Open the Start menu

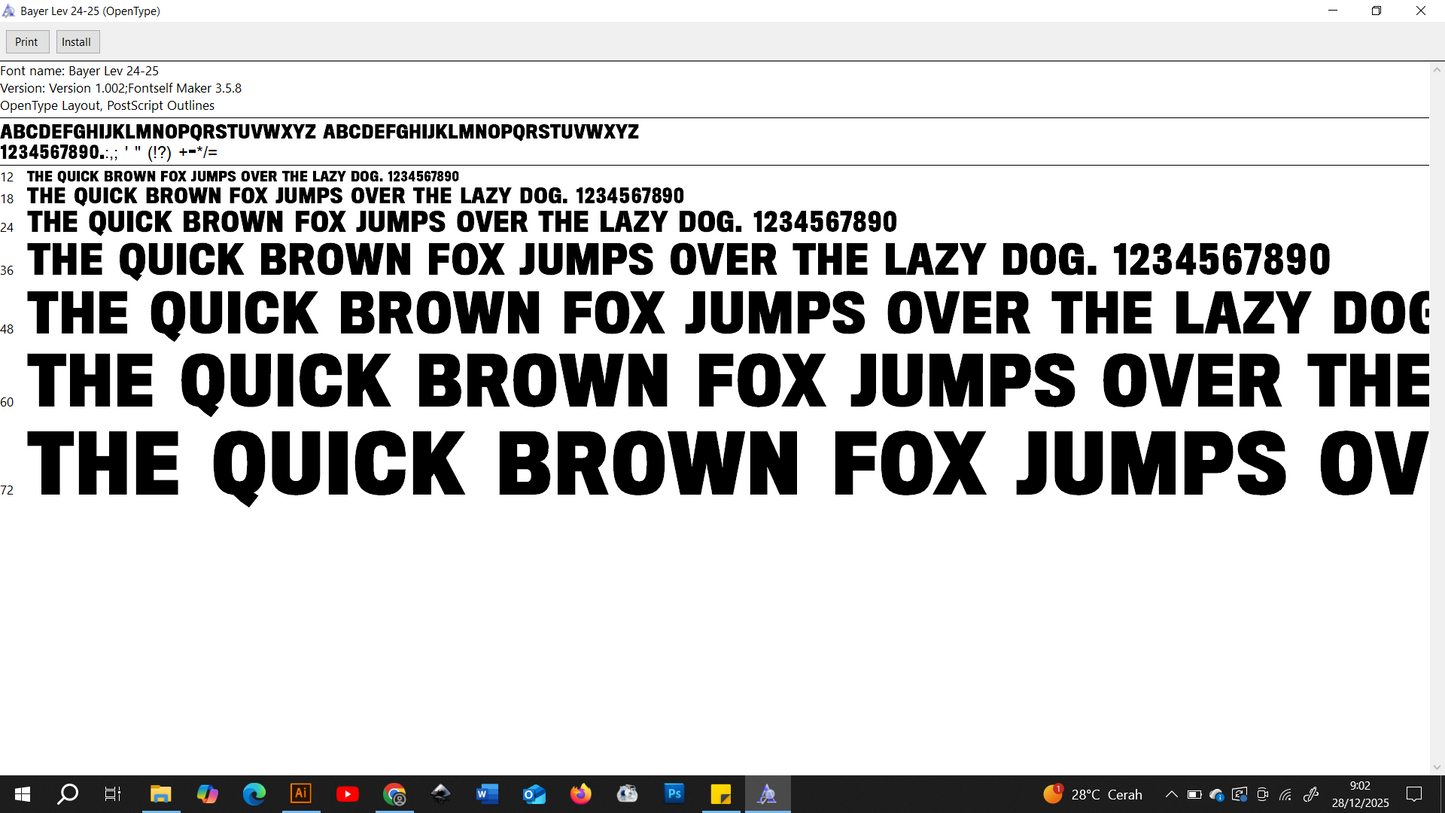21,793
